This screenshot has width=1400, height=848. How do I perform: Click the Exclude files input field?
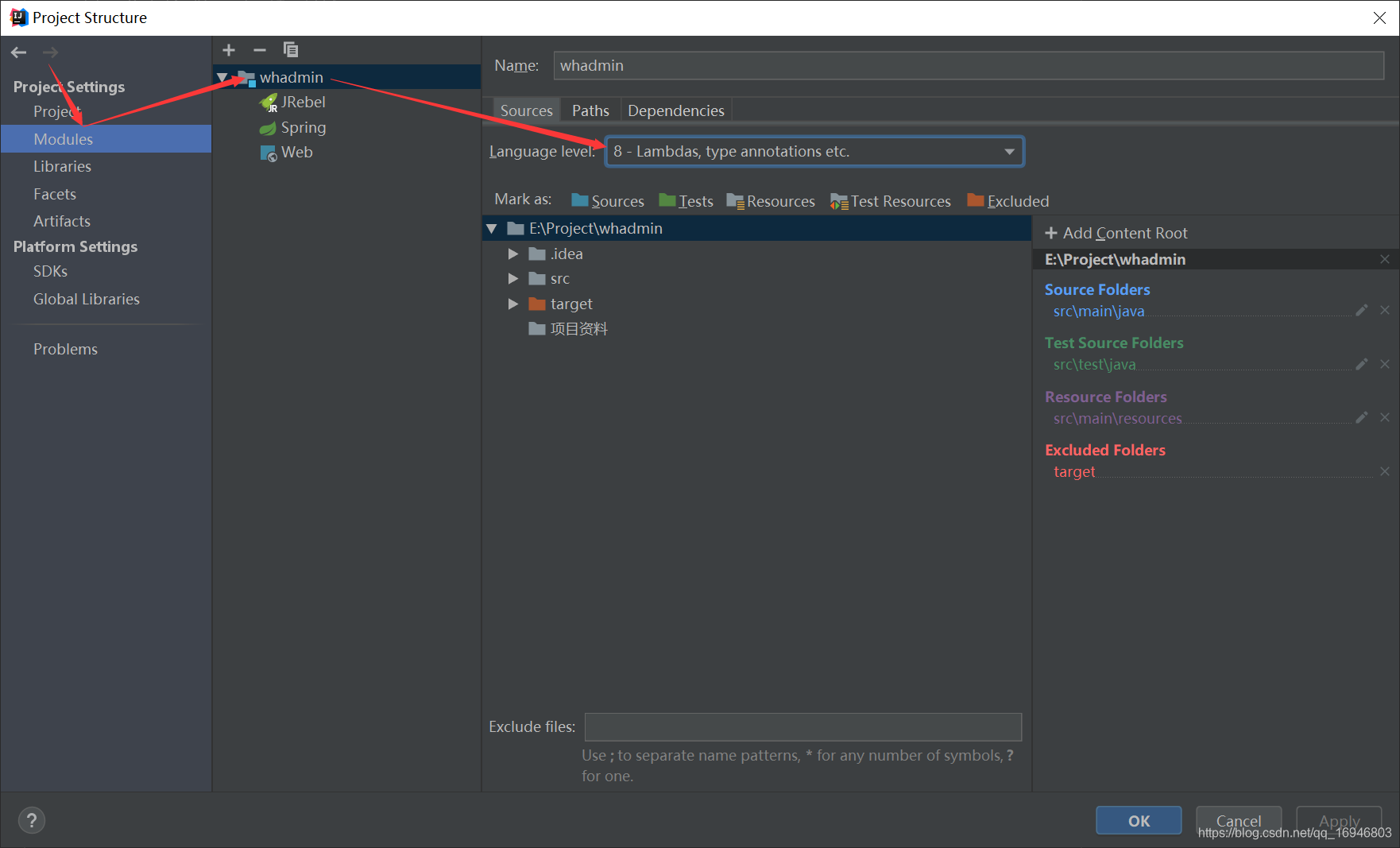pos(802,726)
